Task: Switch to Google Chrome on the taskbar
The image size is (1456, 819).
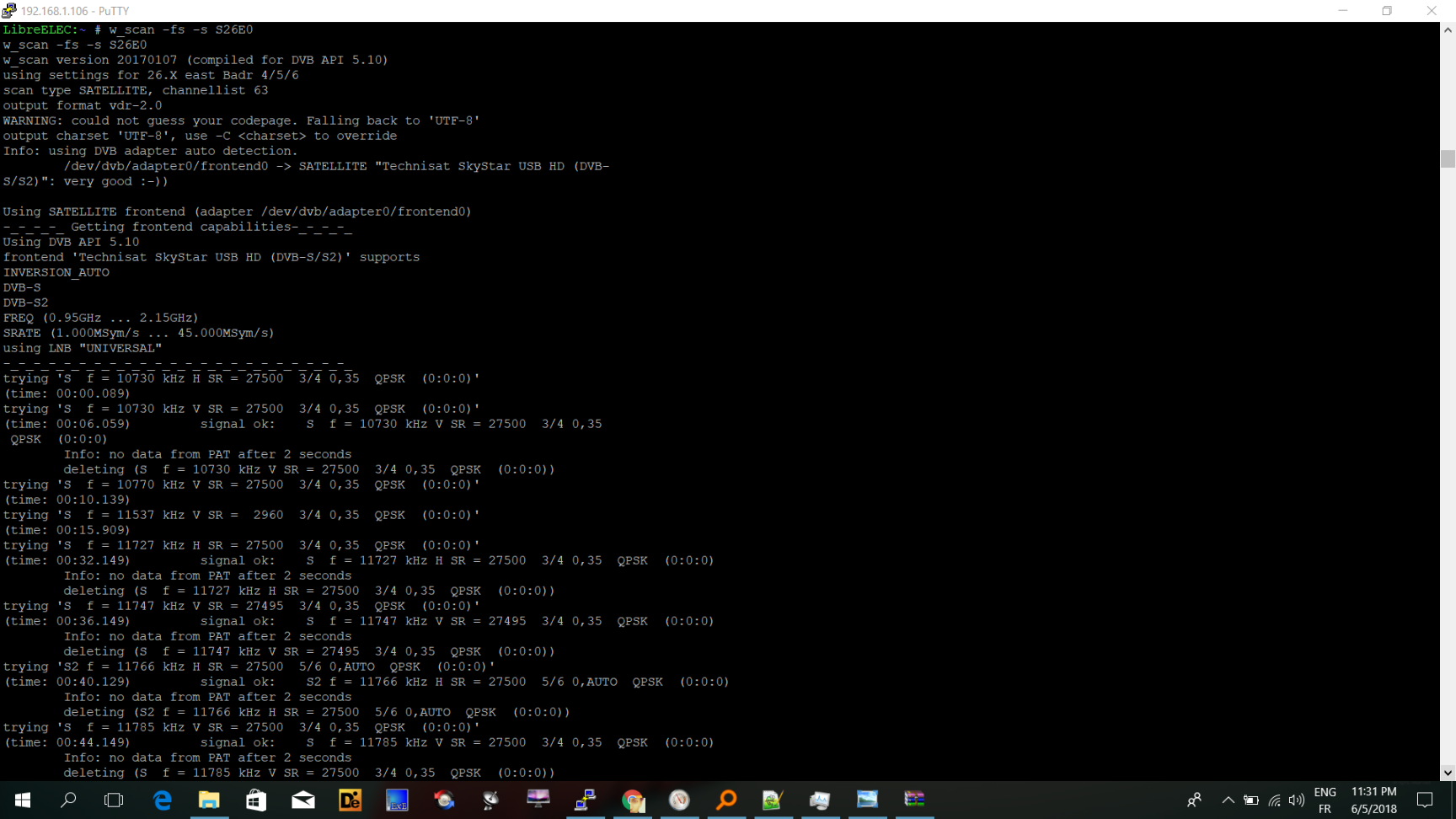Action: [633, 800]
